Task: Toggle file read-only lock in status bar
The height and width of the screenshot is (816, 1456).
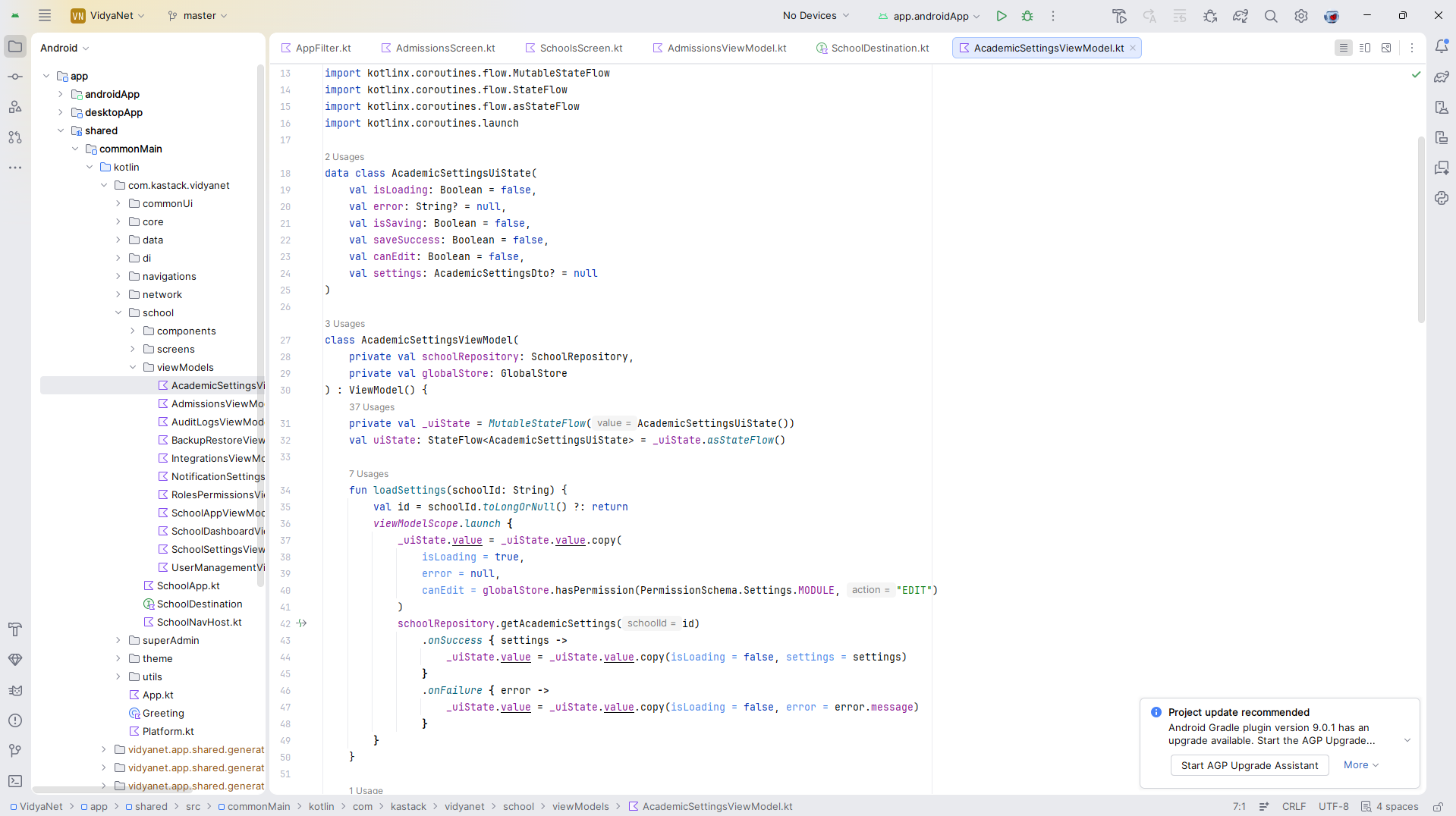Action: (x=1438, y=807)
